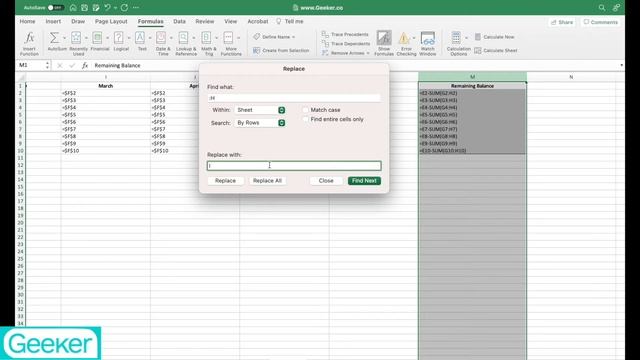Viewport: 640px width, 360px height.
Task: Open Date & Time functions
Action: coord(163,43)
